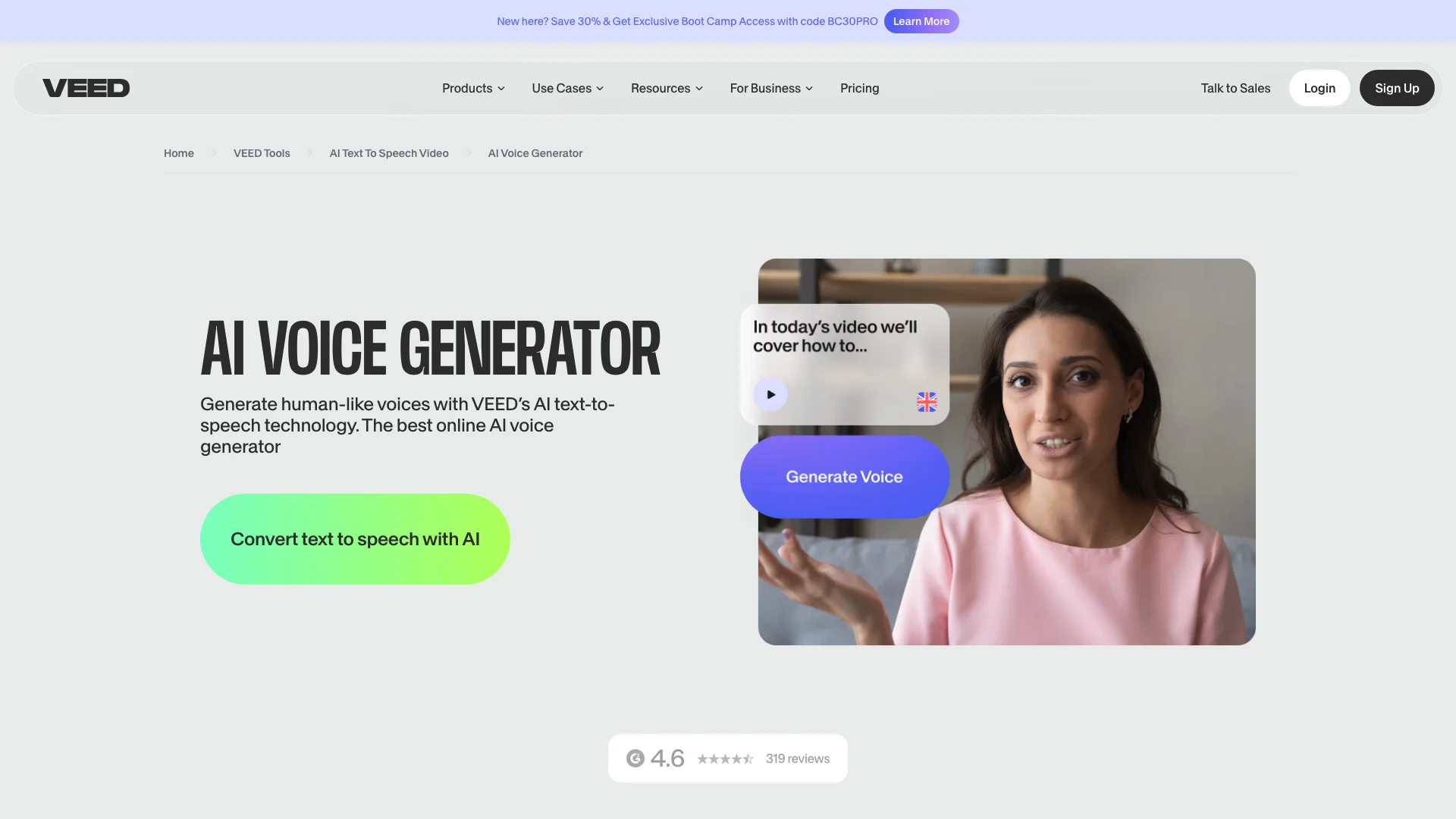Open the For Business dropdown

click(771, 88)
